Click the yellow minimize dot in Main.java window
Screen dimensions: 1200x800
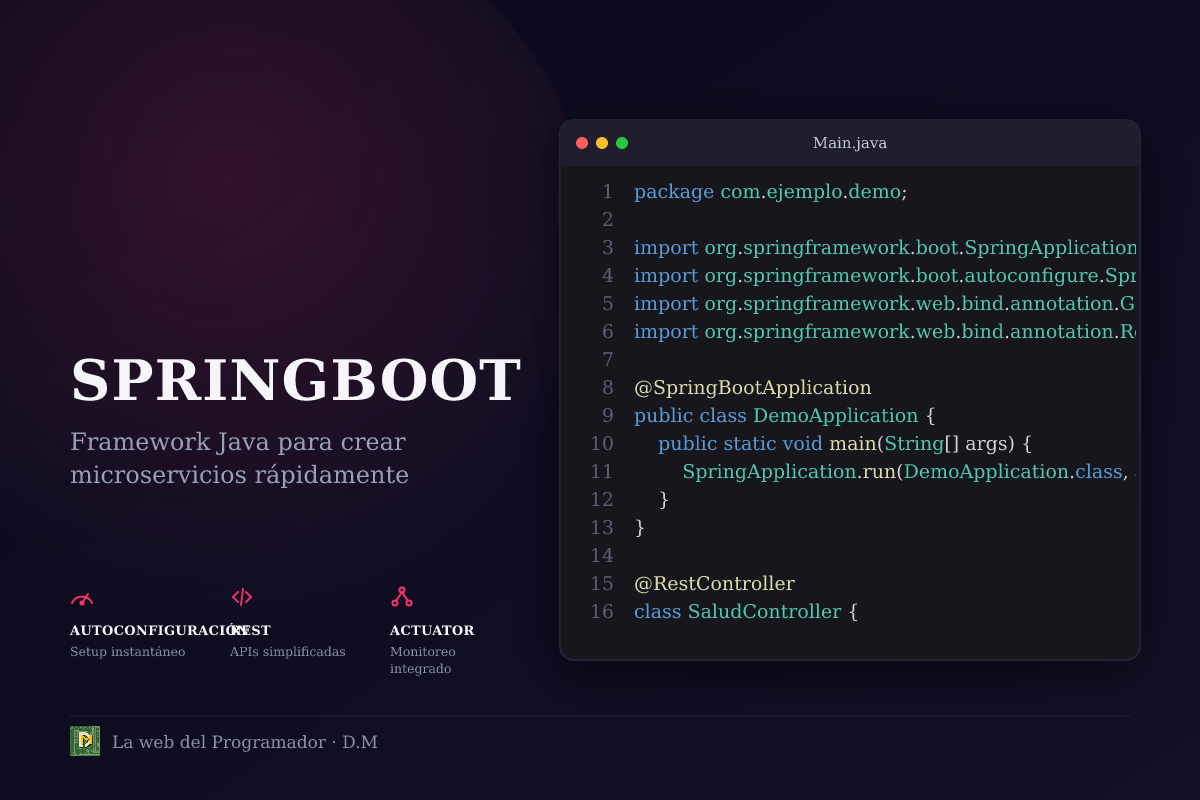tap(602, 143)
